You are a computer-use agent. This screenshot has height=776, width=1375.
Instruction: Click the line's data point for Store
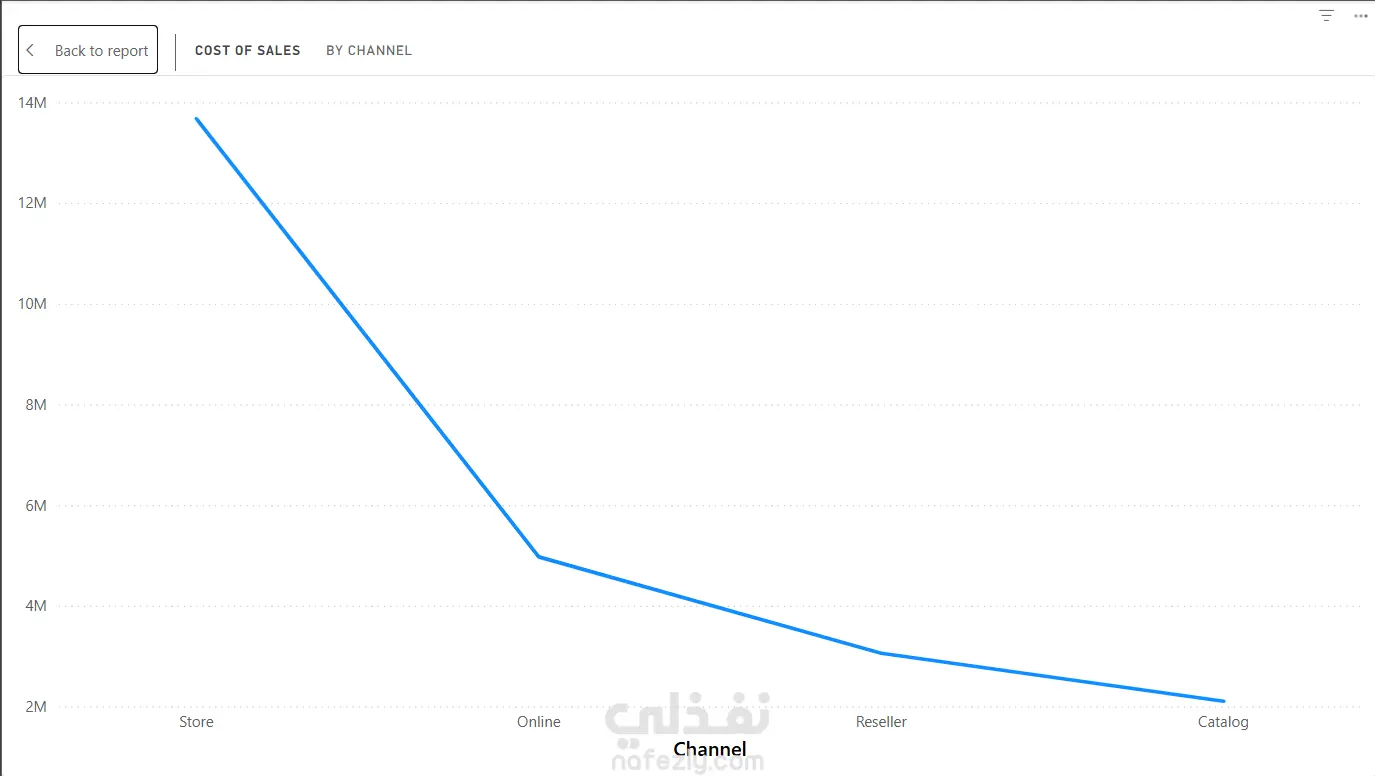tap(197, 119)
